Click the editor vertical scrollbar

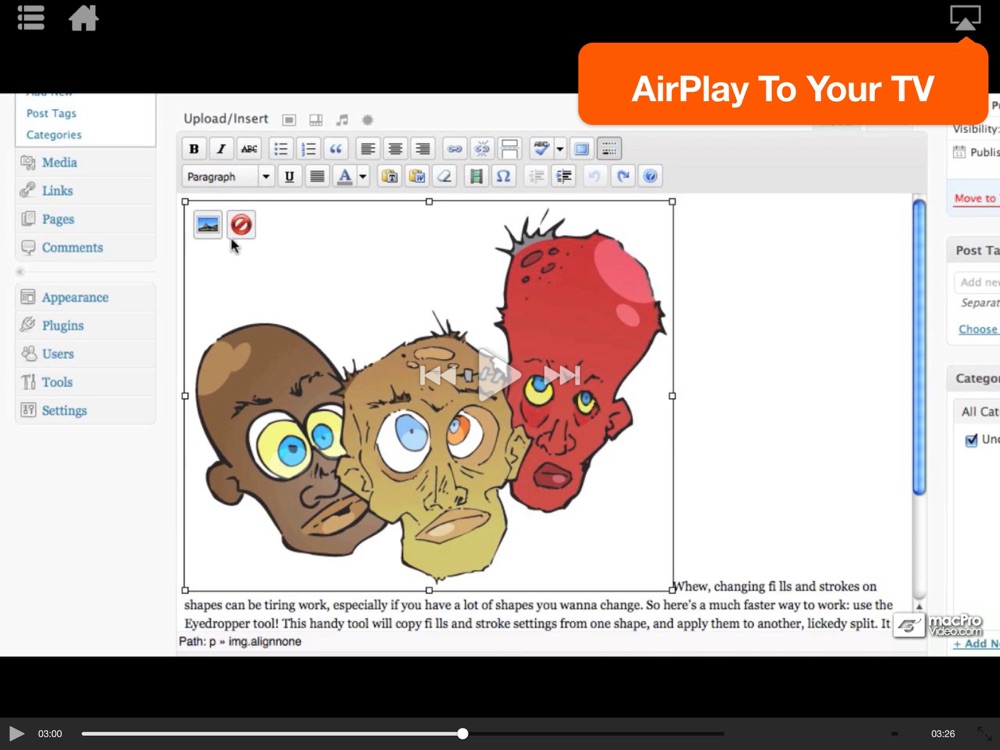click(919, 348)
